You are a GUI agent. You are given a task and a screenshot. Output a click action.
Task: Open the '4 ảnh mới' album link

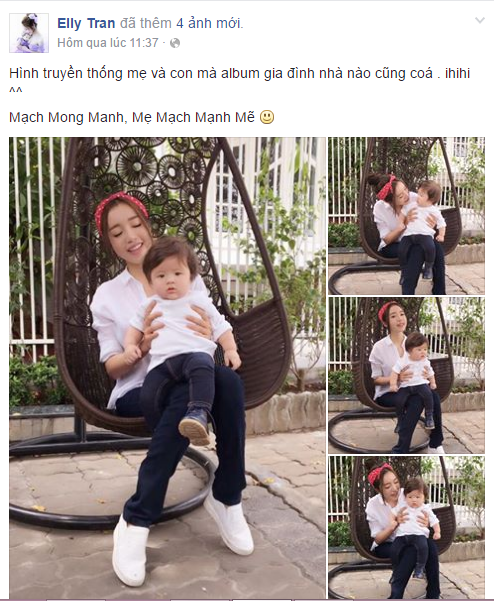pyautogui.click(x=209, y=23)
